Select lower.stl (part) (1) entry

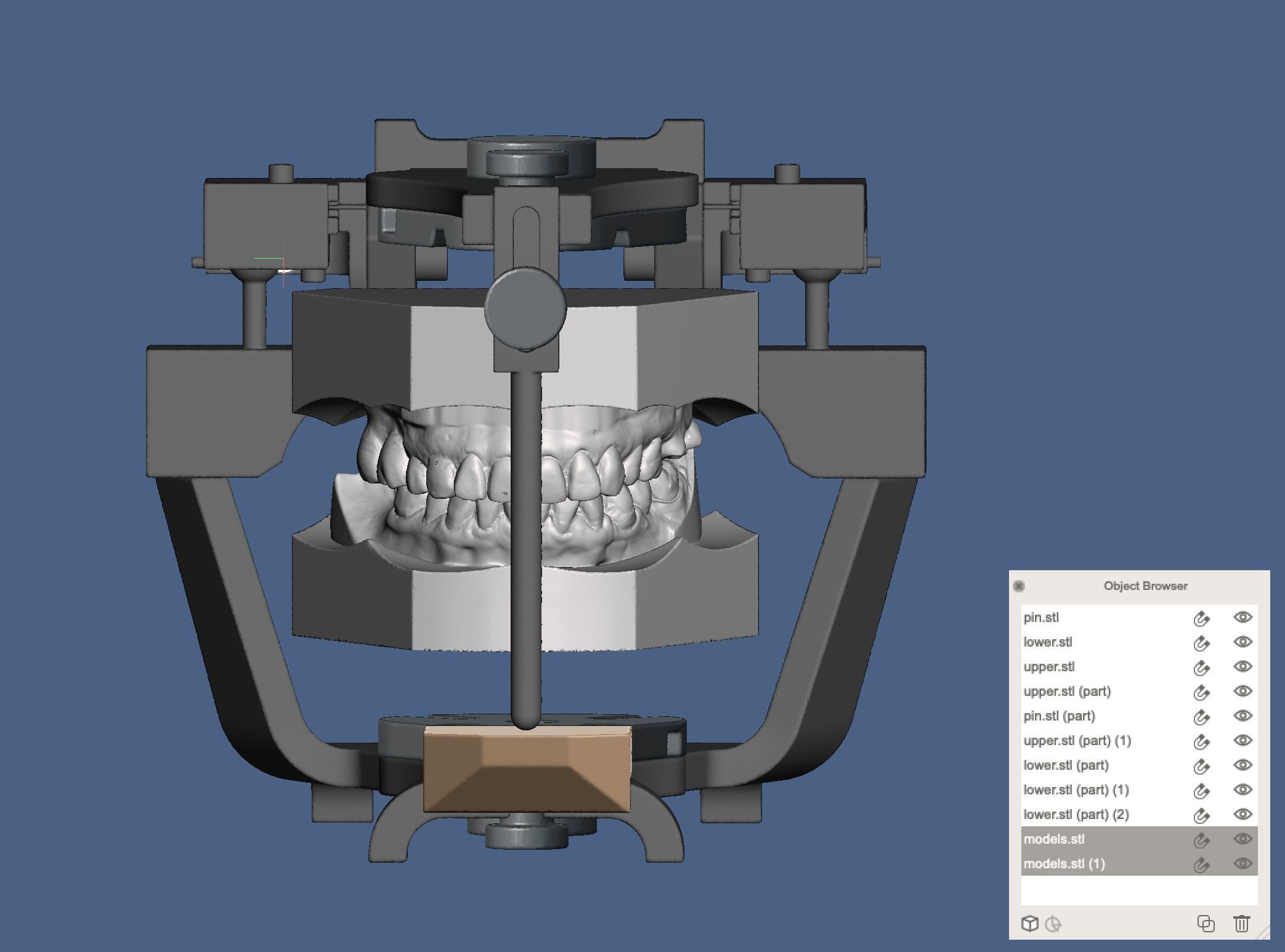tap(1076, 789)
